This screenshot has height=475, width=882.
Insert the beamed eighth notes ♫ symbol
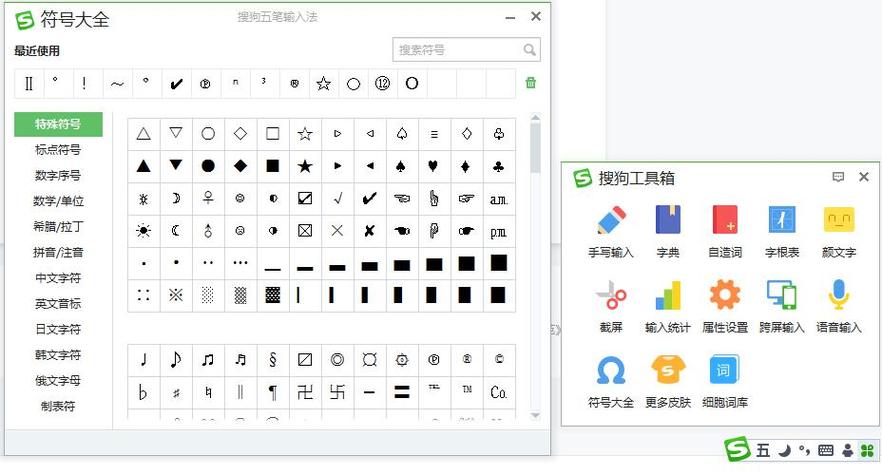point(208,360)
